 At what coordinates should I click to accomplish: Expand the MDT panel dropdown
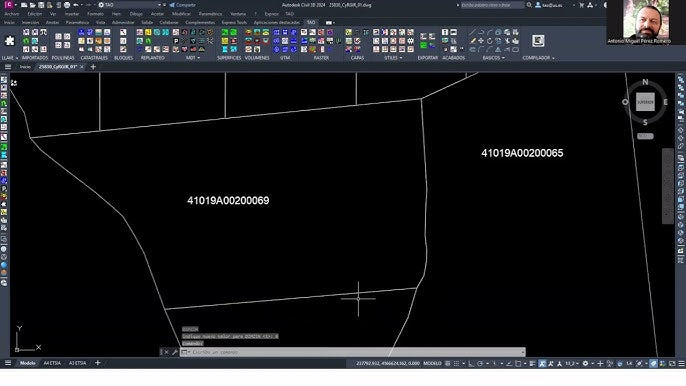click(199, 58)
